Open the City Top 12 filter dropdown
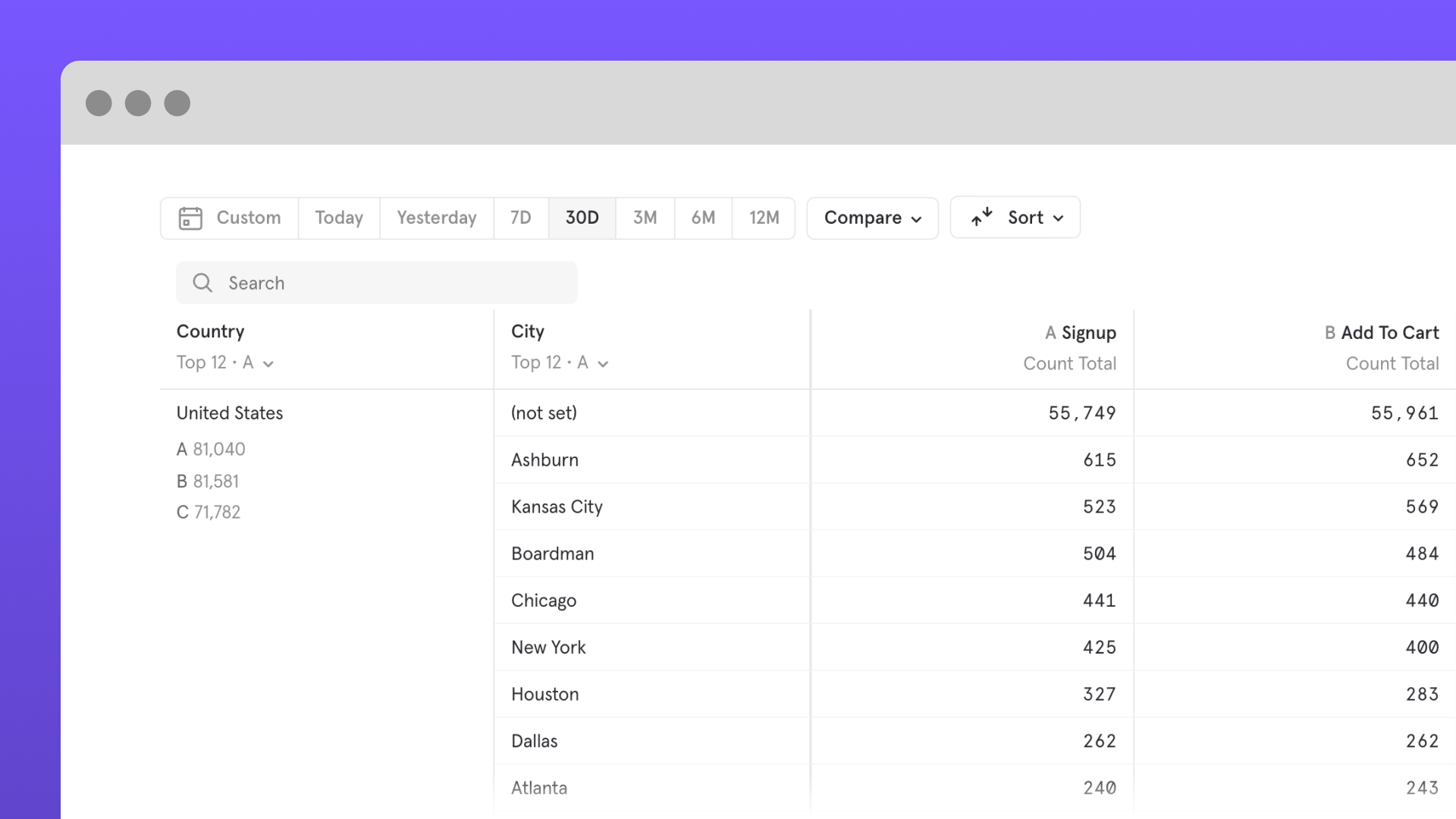1456x819 pixels. tap(560, 362)
